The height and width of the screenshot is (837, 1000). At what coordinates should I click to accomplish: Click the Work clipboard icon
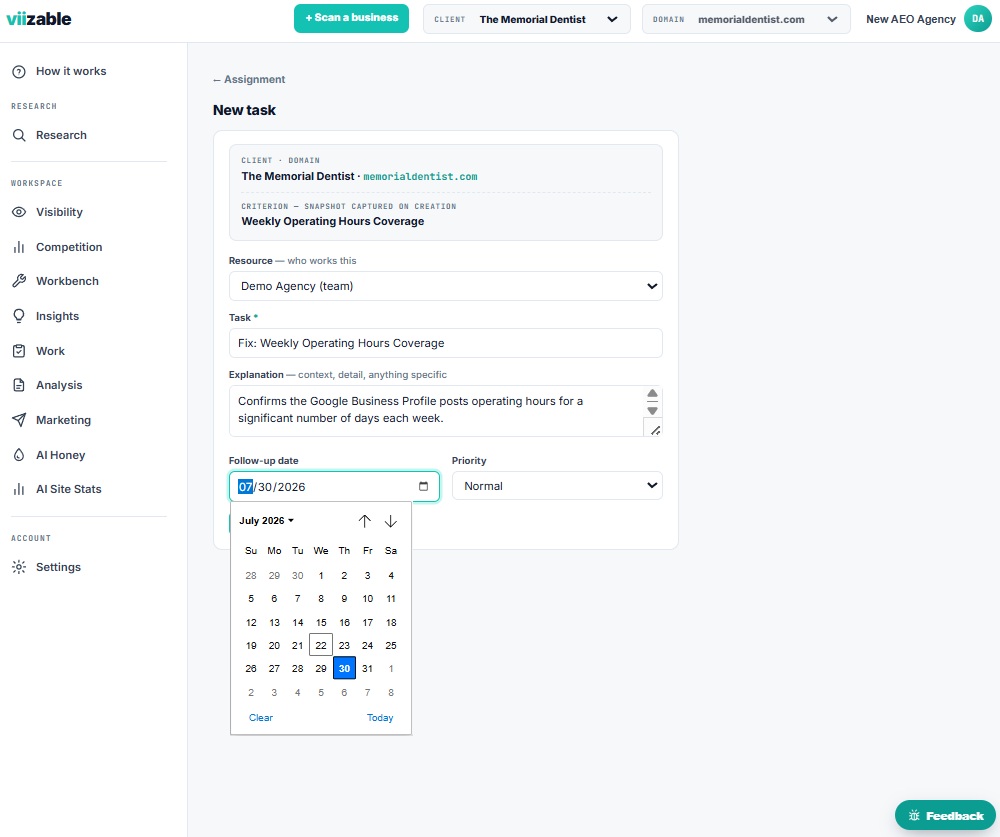(19, 351)
